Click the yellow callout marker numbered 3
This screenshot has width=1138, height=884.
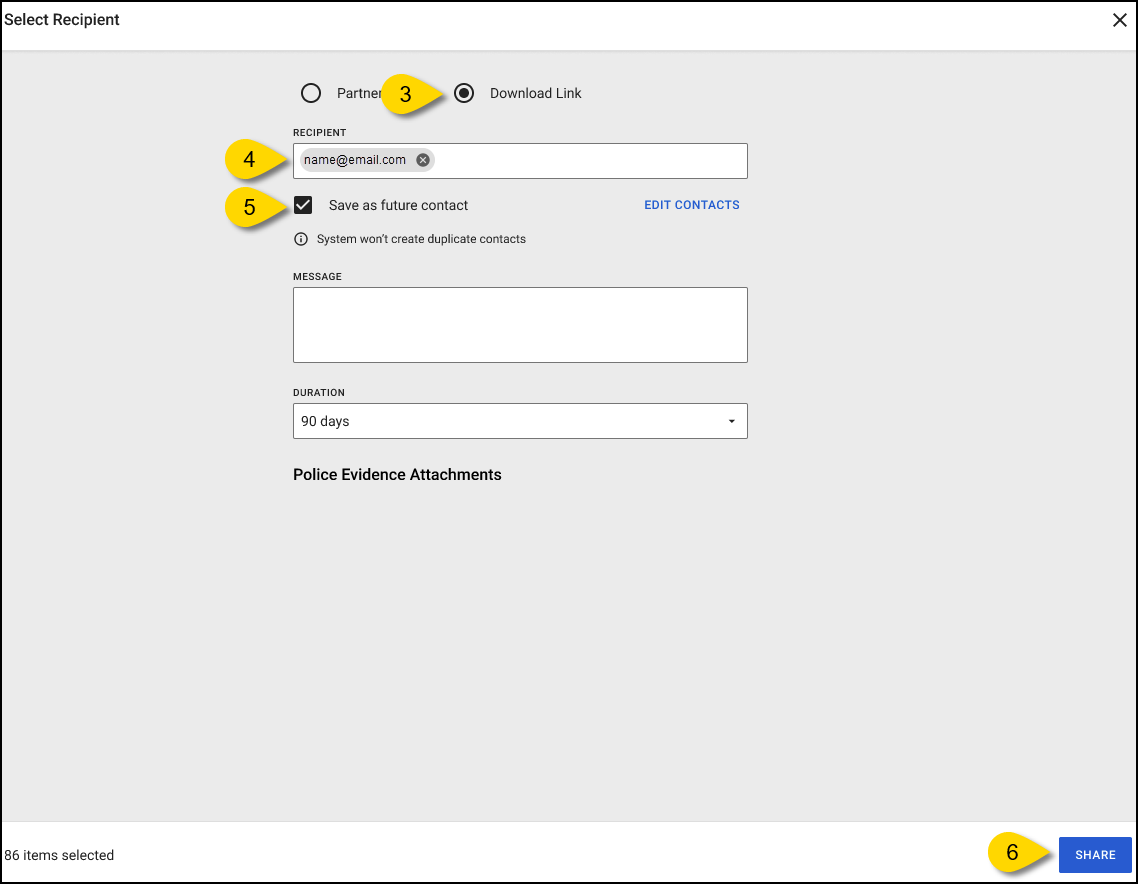[407, 94]
